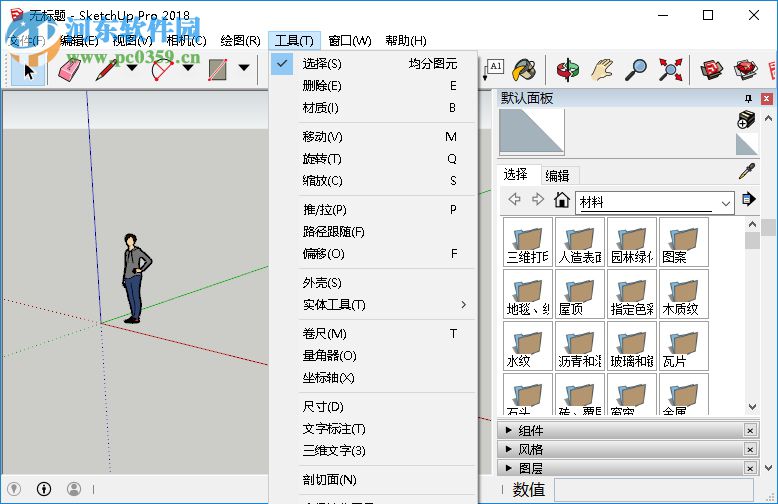Screen dimensions: 778x504
Task: Pick the eyedropper Sample Paint tool
Action: pyautogui.click(x=747, y=171)
